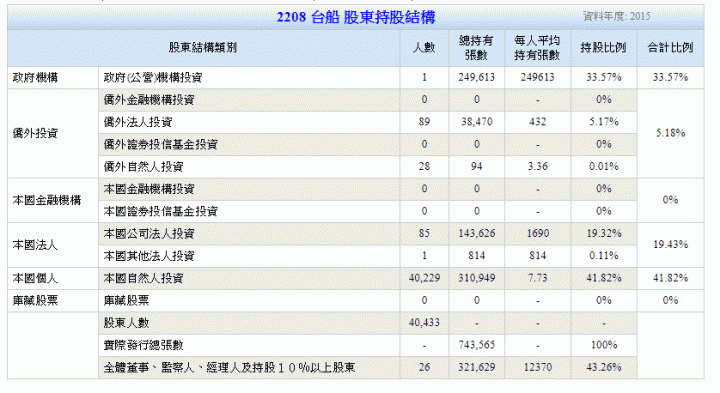The height and width of the screenshot is (393, 720).
Task: Click the 19.32% holding ratio value
Action: tap(604, 234)
